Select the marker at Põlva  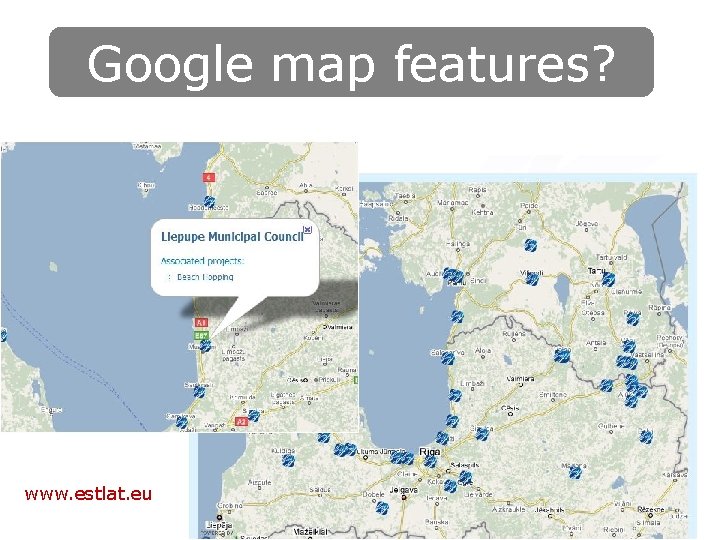click(x=633, y=318)
